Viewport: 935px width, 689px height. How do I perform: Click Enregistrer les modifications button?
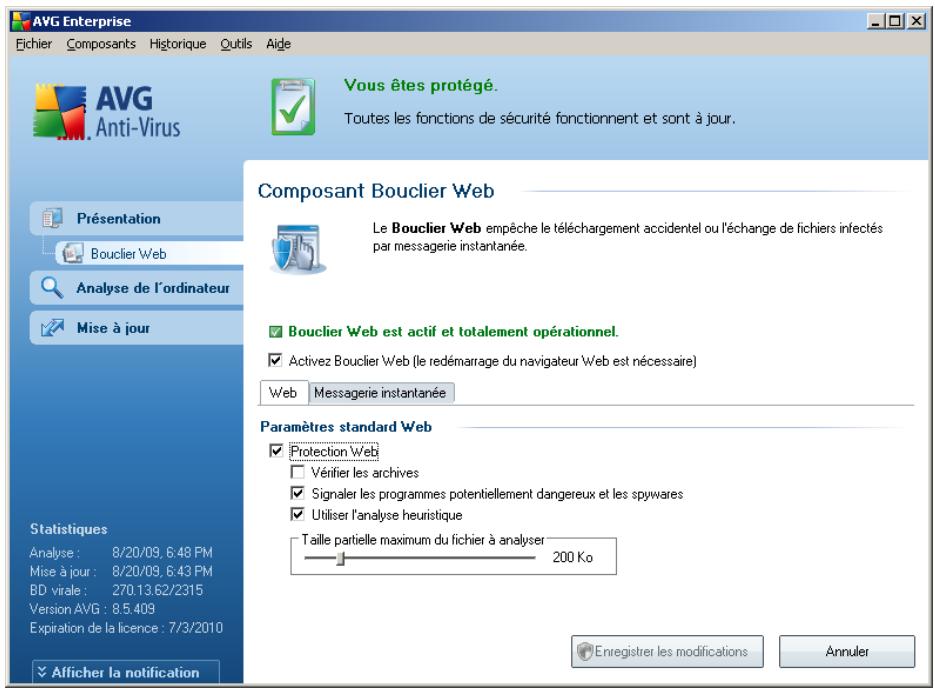(667, 651)
